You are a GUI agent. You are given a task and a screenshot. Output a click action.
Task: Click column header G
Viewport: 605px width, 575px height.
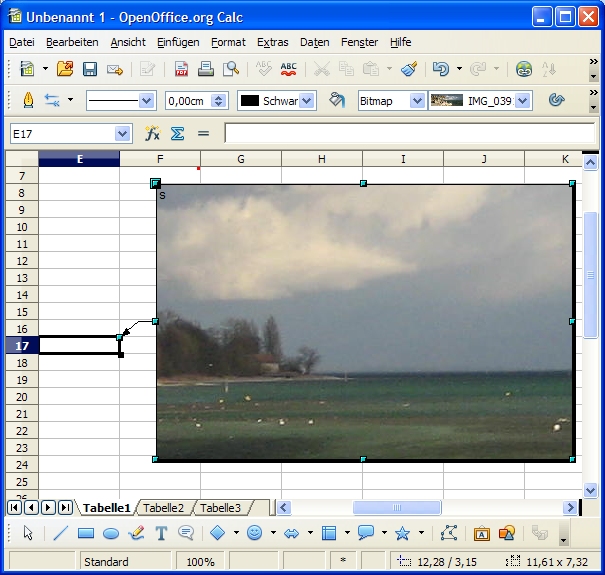point(241,159)
